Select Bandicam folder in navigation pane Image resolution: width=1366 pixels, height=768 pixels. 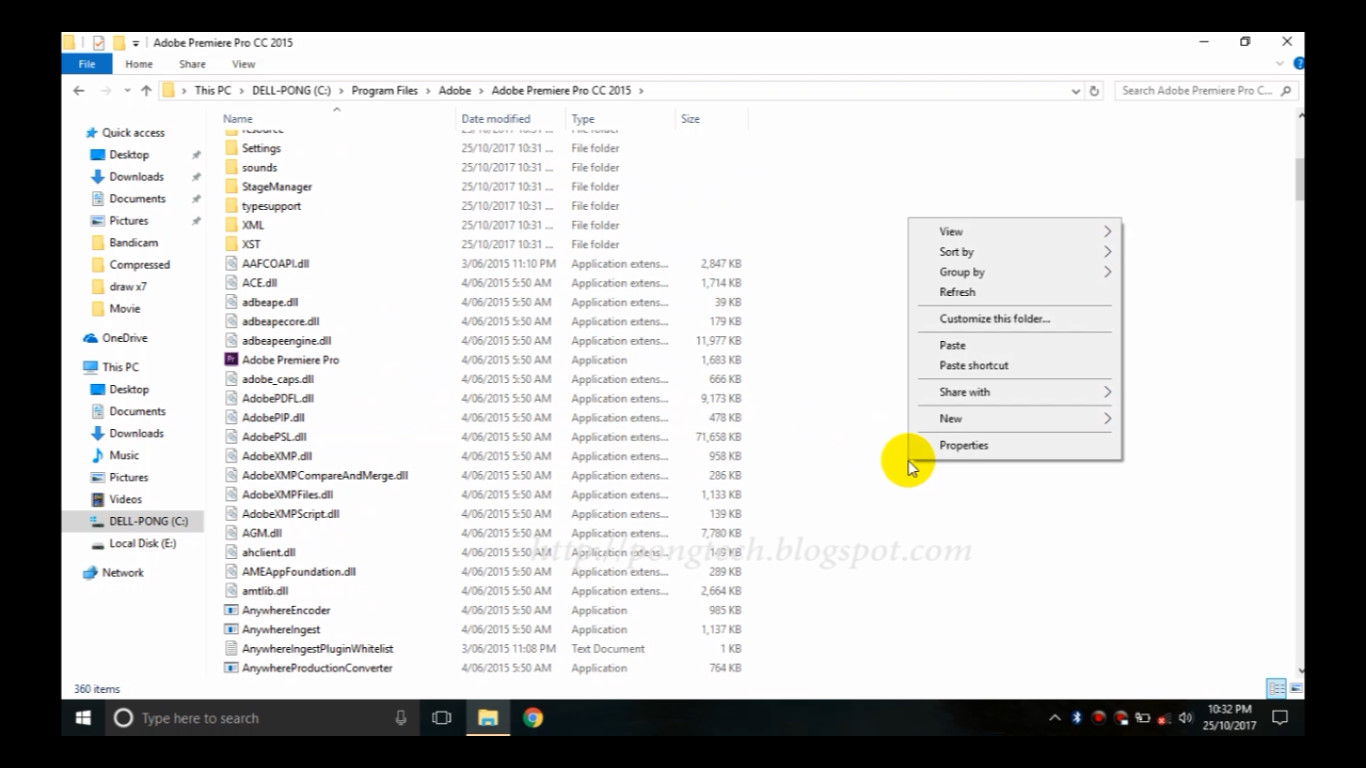[x=134, y=243]
